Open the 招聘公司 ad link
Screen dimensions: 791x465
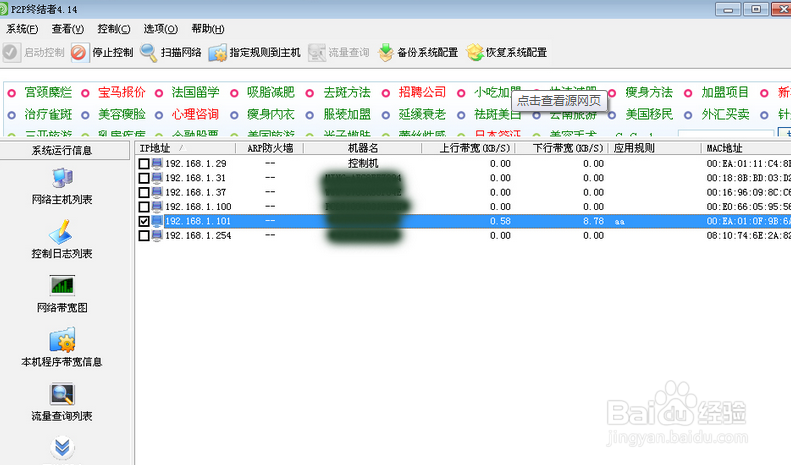[x=422, y=92]
